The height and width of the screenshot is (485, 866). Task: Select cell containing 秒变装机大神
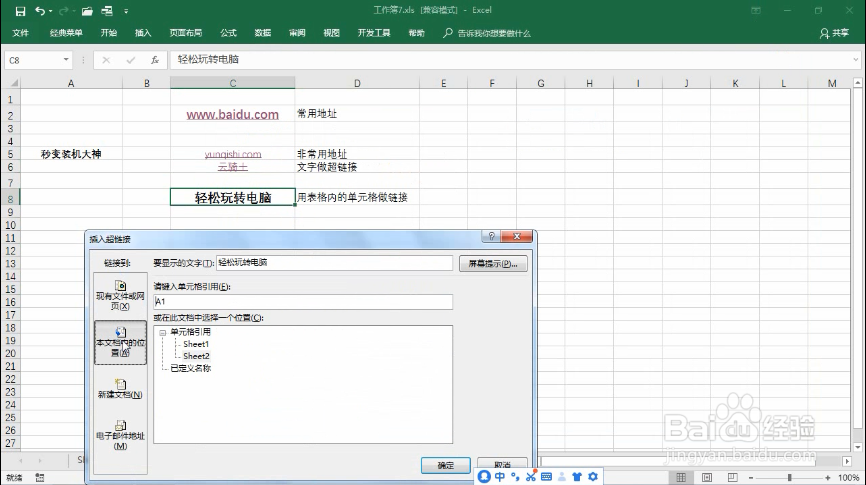point(71,154)
